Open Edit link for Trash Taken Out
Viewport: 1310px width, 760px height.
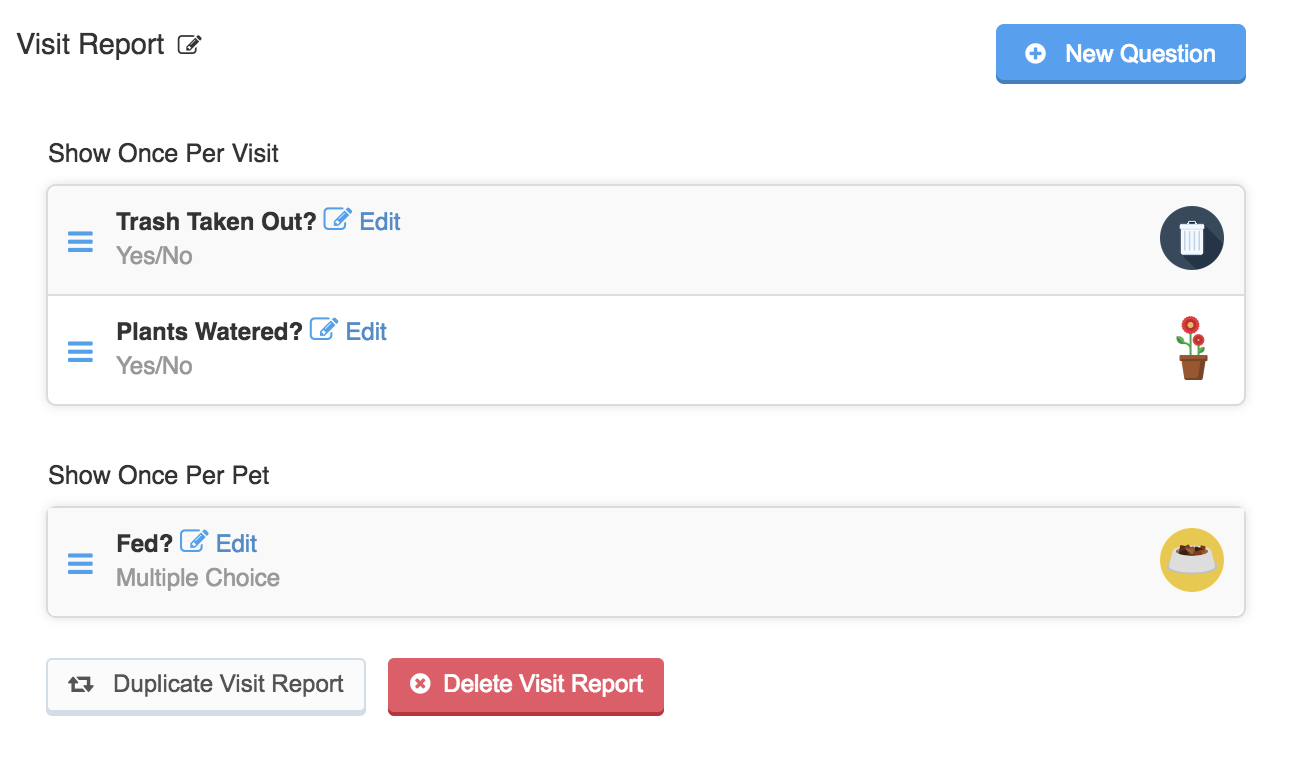(380, 221)
